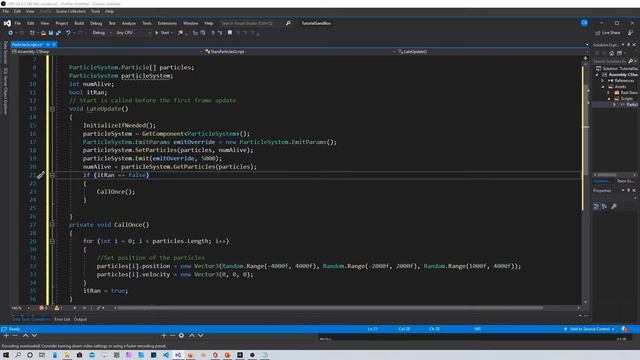
Task: Select the Scripts folder
Action: point(627,98)
